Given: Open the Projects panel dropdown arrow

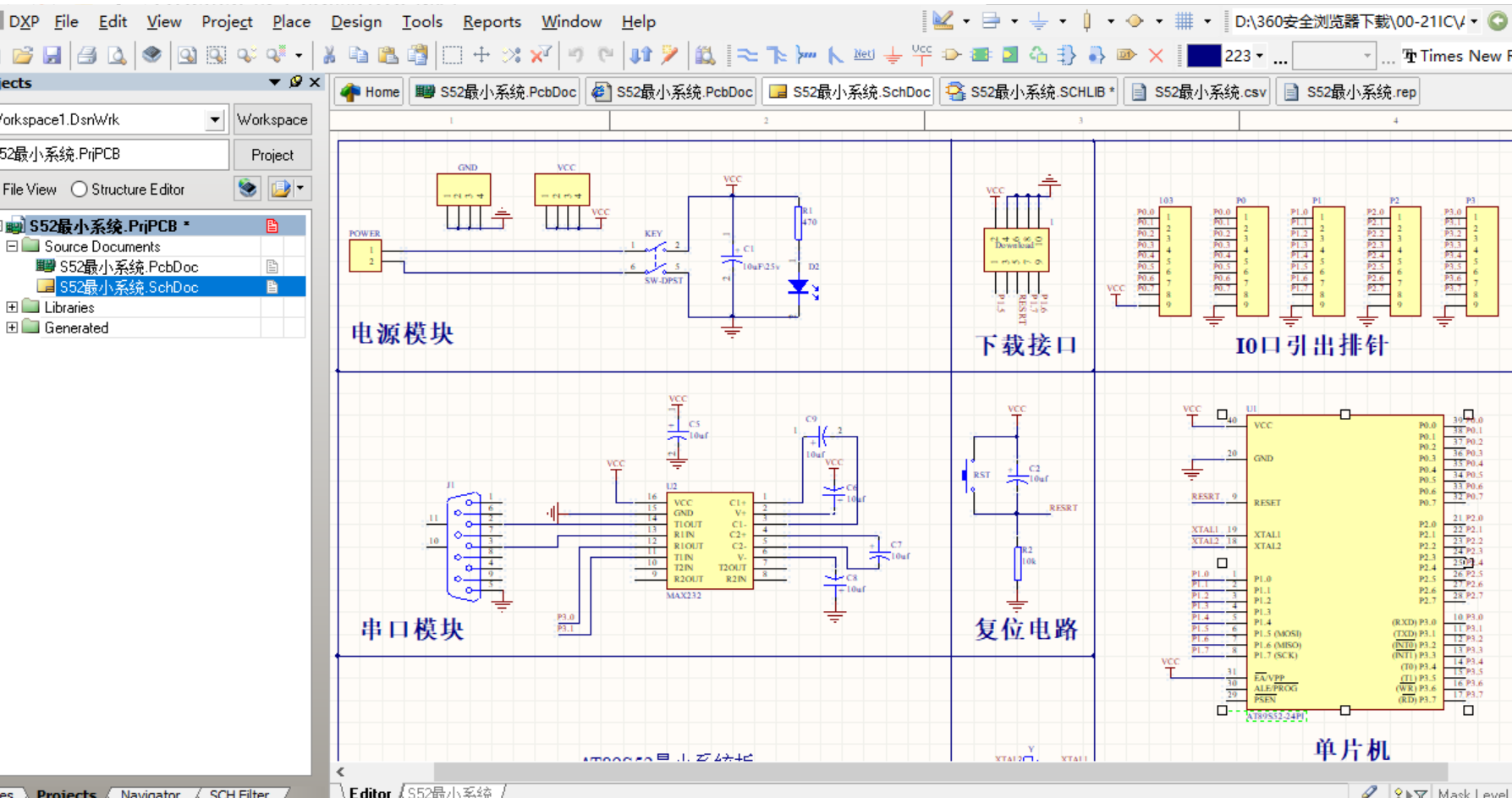Looking at the screenshot, I should pos(274,82).
